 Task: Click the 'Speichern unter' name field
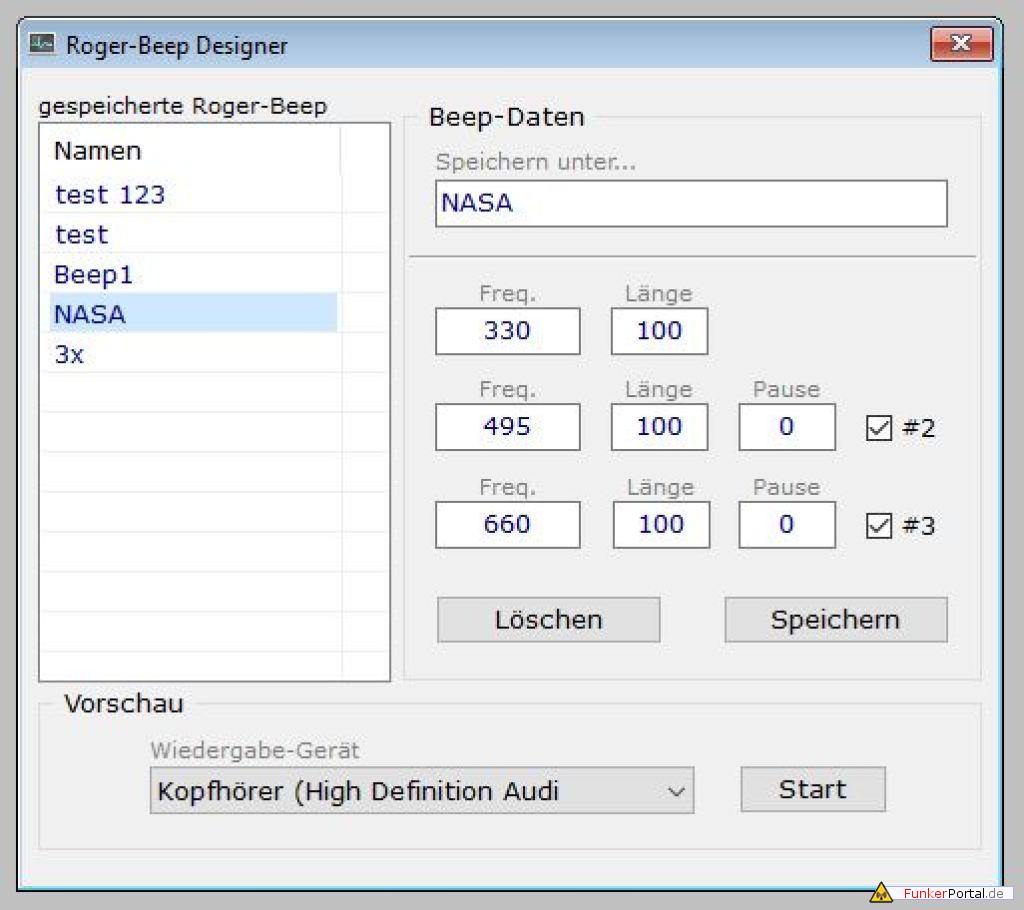pyautogui.click(x=690, y=204)
